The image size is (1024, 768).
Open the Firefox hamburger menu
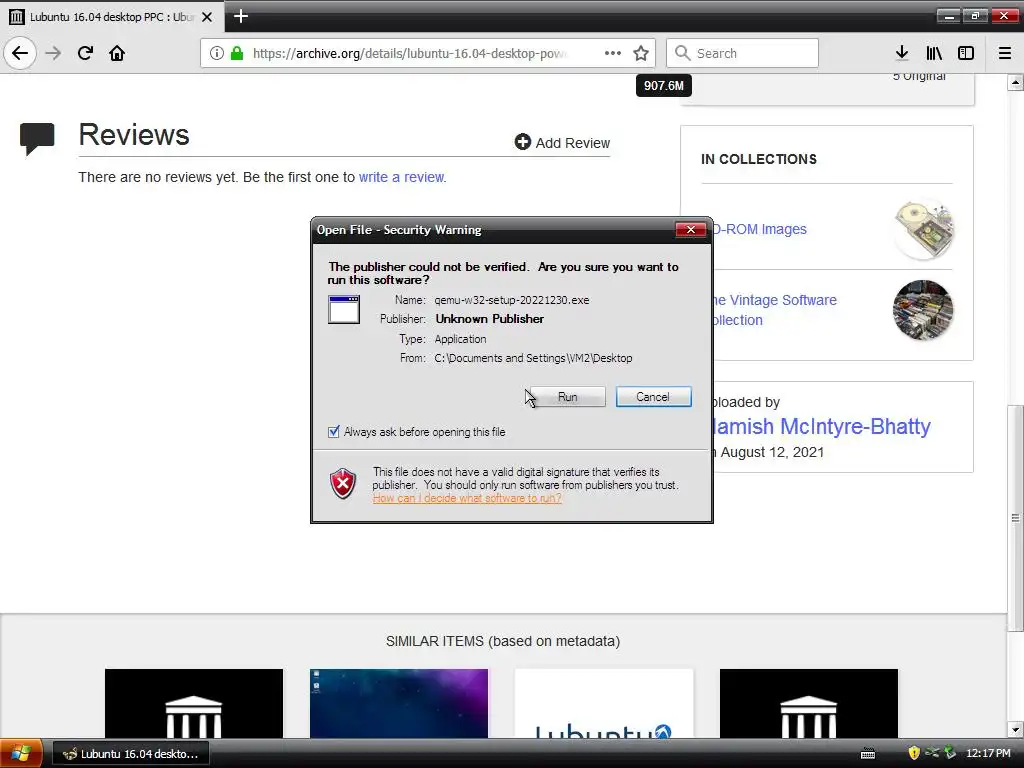click(x=1005, y=53)
